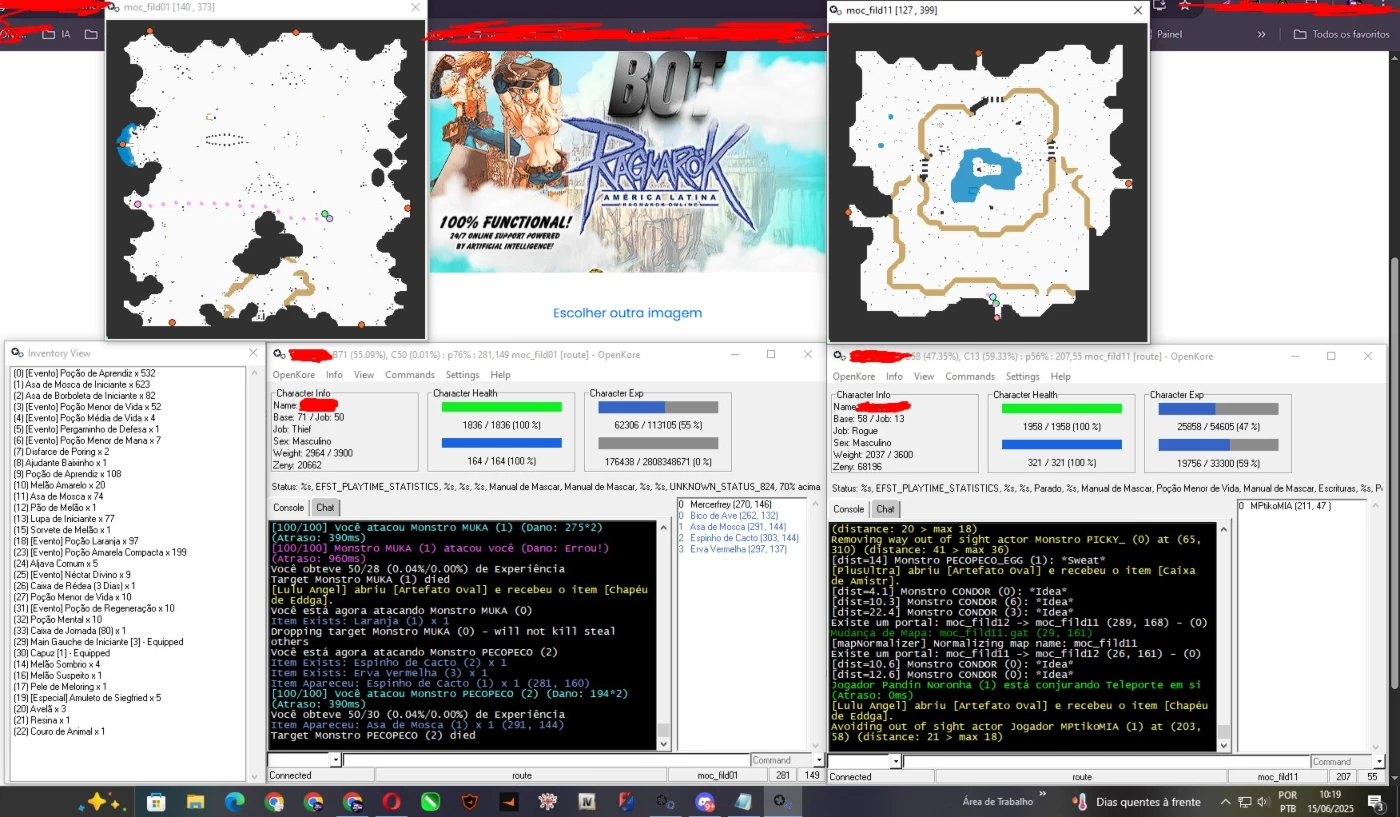Switch to the Chat tab in the moc_fild01 window
1400x817 pixels.
325,508
